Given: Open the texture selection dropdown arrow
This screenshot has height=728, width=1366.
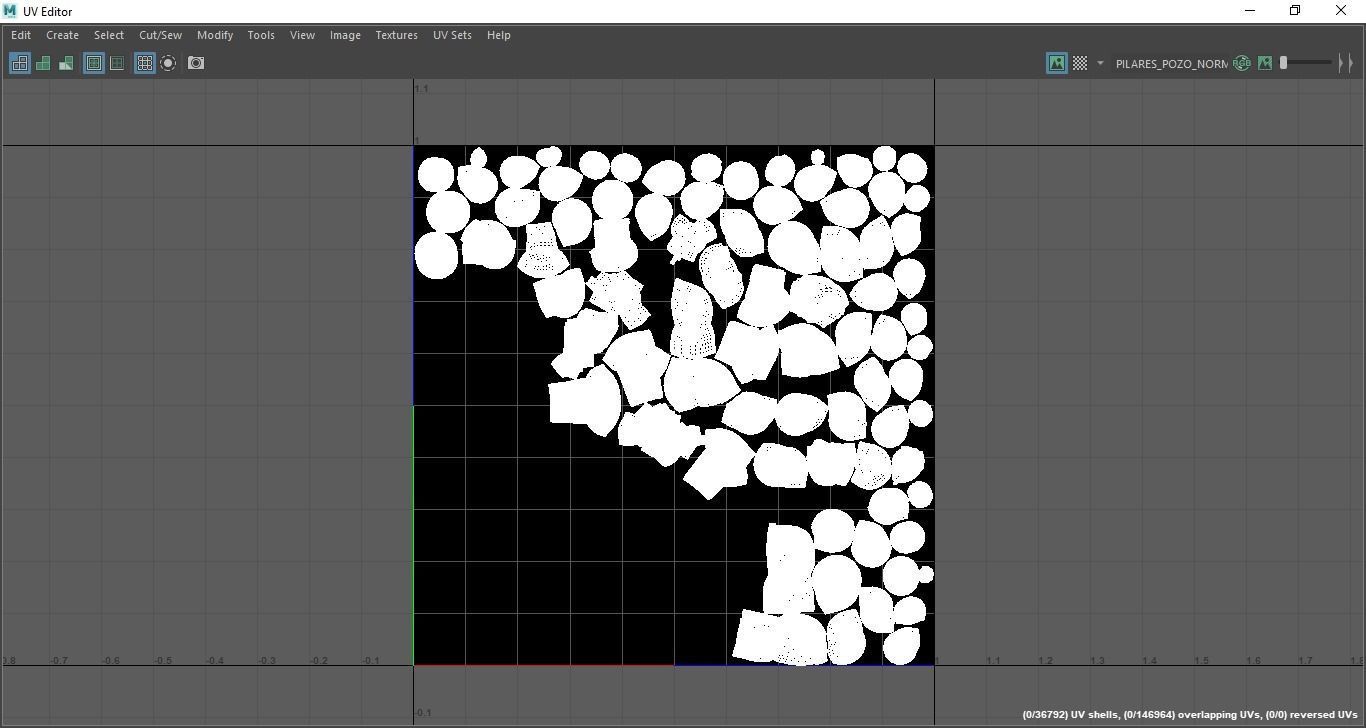Looking at the screenshot, I should 1100,63.
